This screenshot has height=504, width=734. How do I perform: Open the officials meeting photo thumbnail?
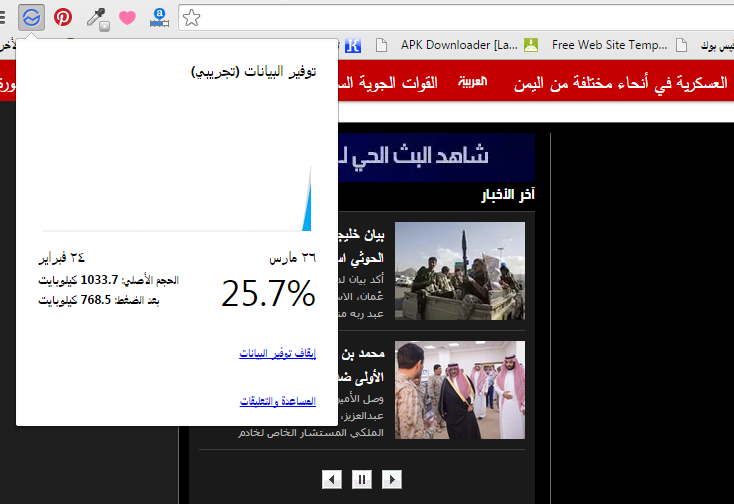(460, 390)
